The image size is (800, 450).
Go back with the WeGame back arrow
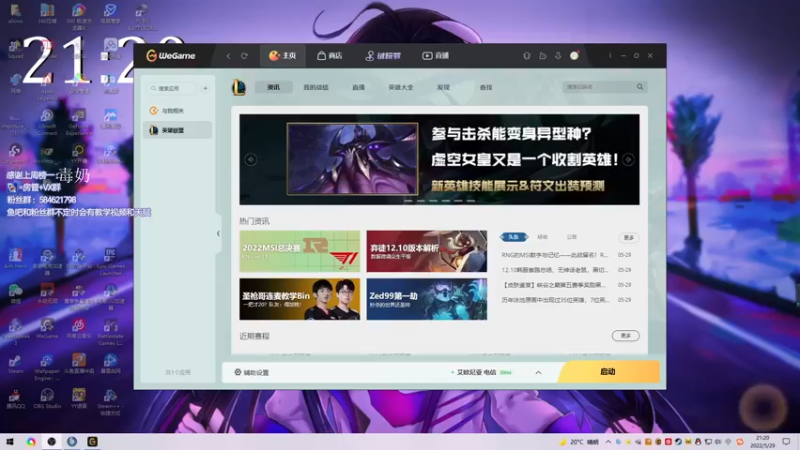(x=228, y=56)
